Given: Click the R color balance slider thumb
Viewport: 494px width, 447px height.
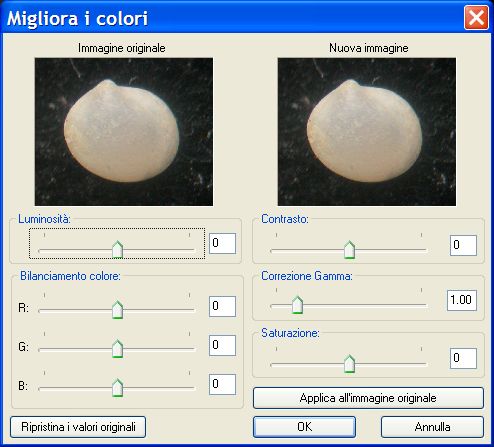Looking at the screenshot, I should coord(117,310).
